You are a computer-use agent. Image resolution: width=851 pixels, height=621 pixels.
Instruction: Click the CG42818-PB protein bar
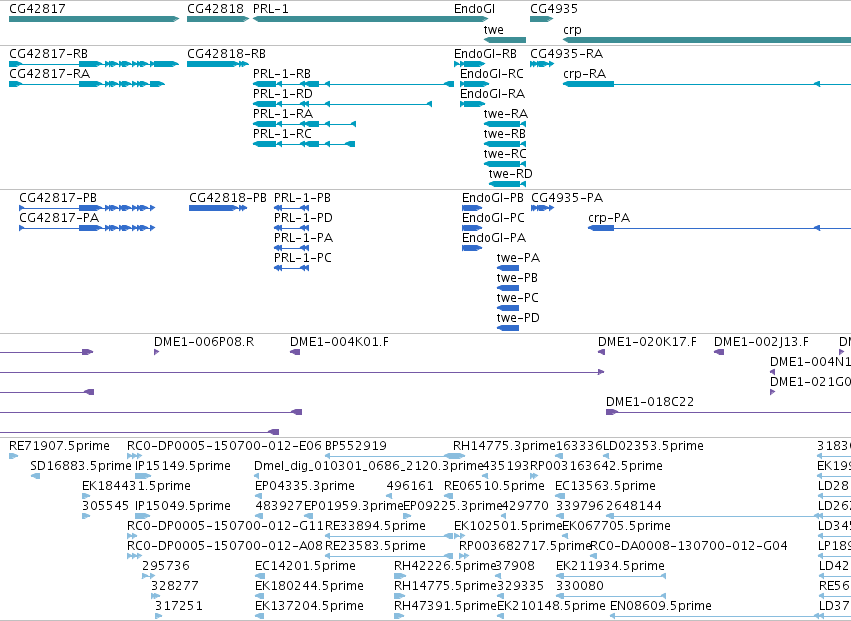tap(218, 208)
